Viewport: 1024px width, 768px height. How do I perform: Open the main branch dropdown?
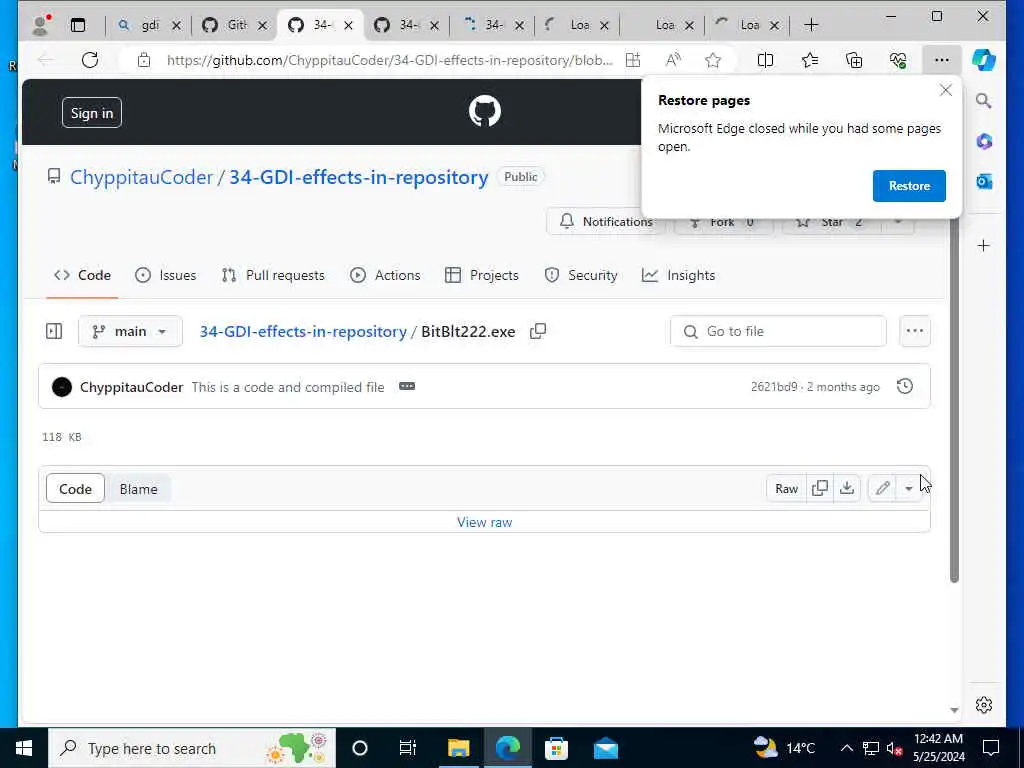[x=131, y=331]
